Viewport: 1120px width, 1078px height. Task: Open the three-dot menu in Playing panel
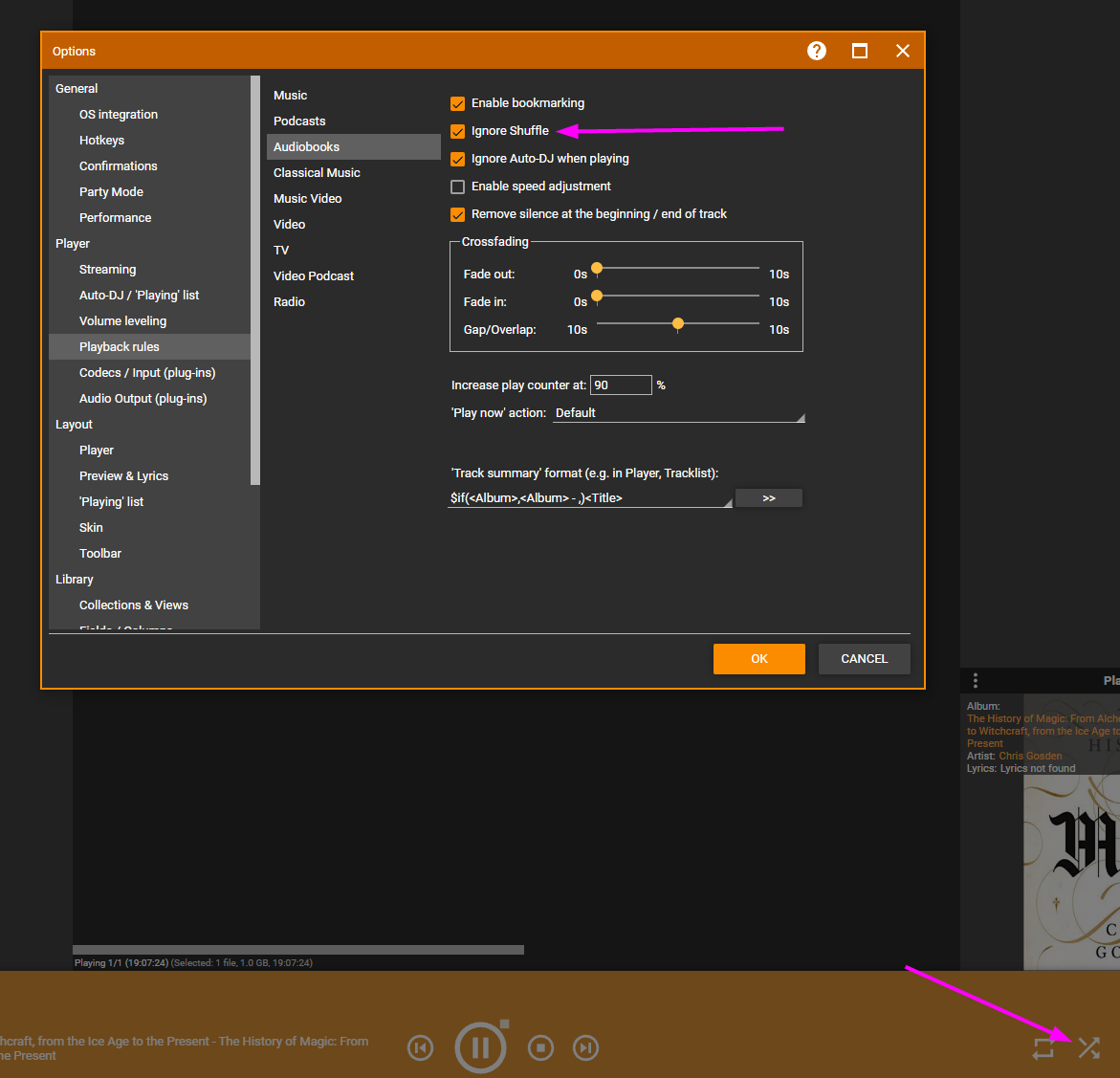coord(976,680)
